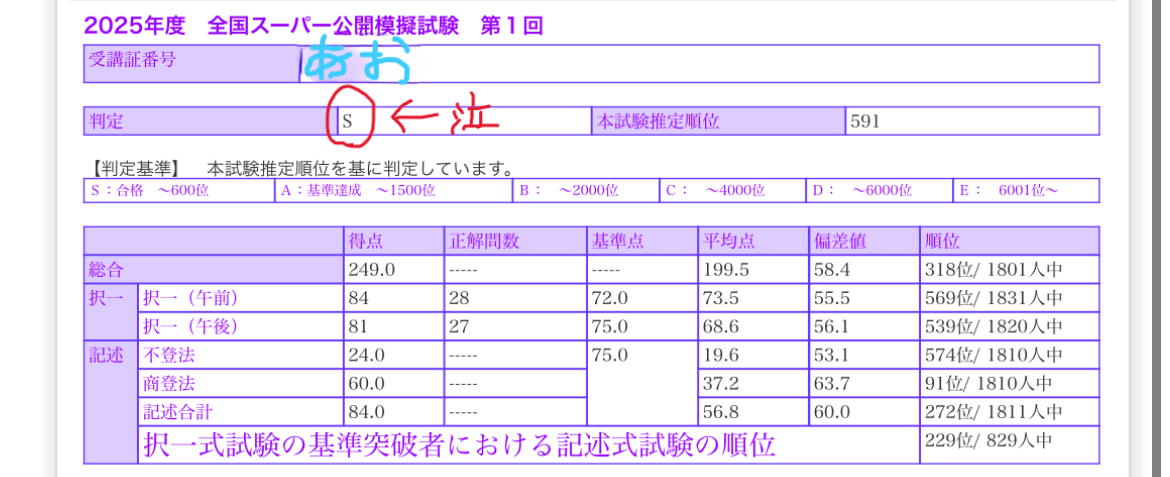Click the E： 6001位～ criteria cell

click(x=1027, y=190)
